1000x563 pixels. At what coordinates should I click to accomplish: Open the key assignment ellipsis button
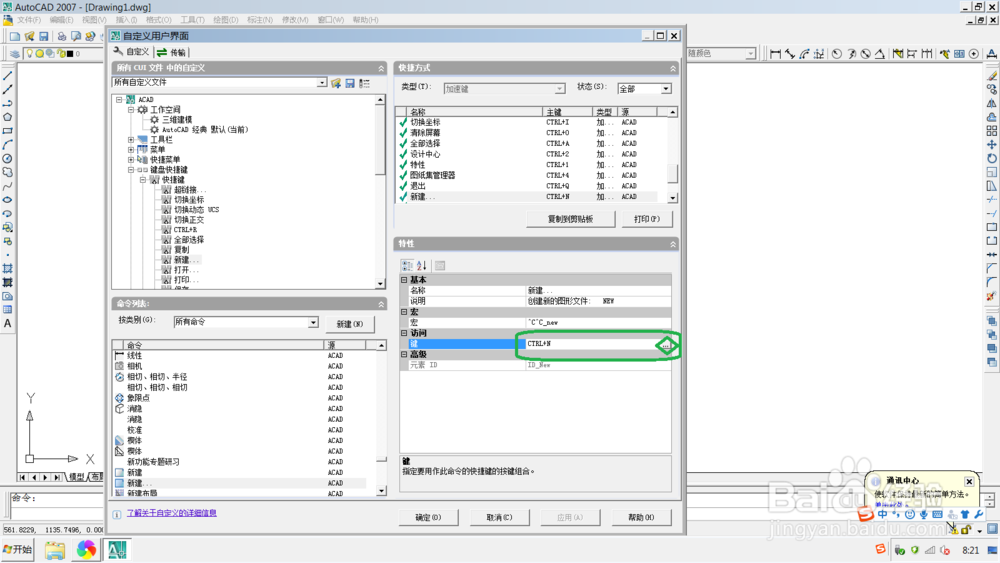665,344
